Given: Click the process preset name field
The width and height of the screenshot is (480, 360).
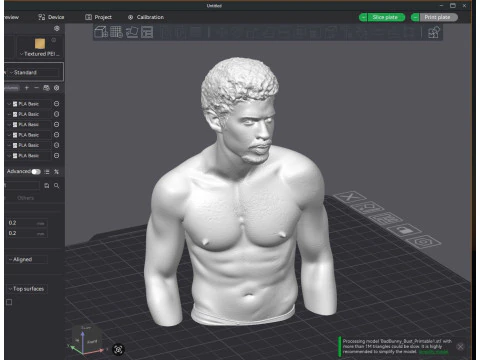Looking at the screenshot, I should pyautogui.click(x=23, y=186).
